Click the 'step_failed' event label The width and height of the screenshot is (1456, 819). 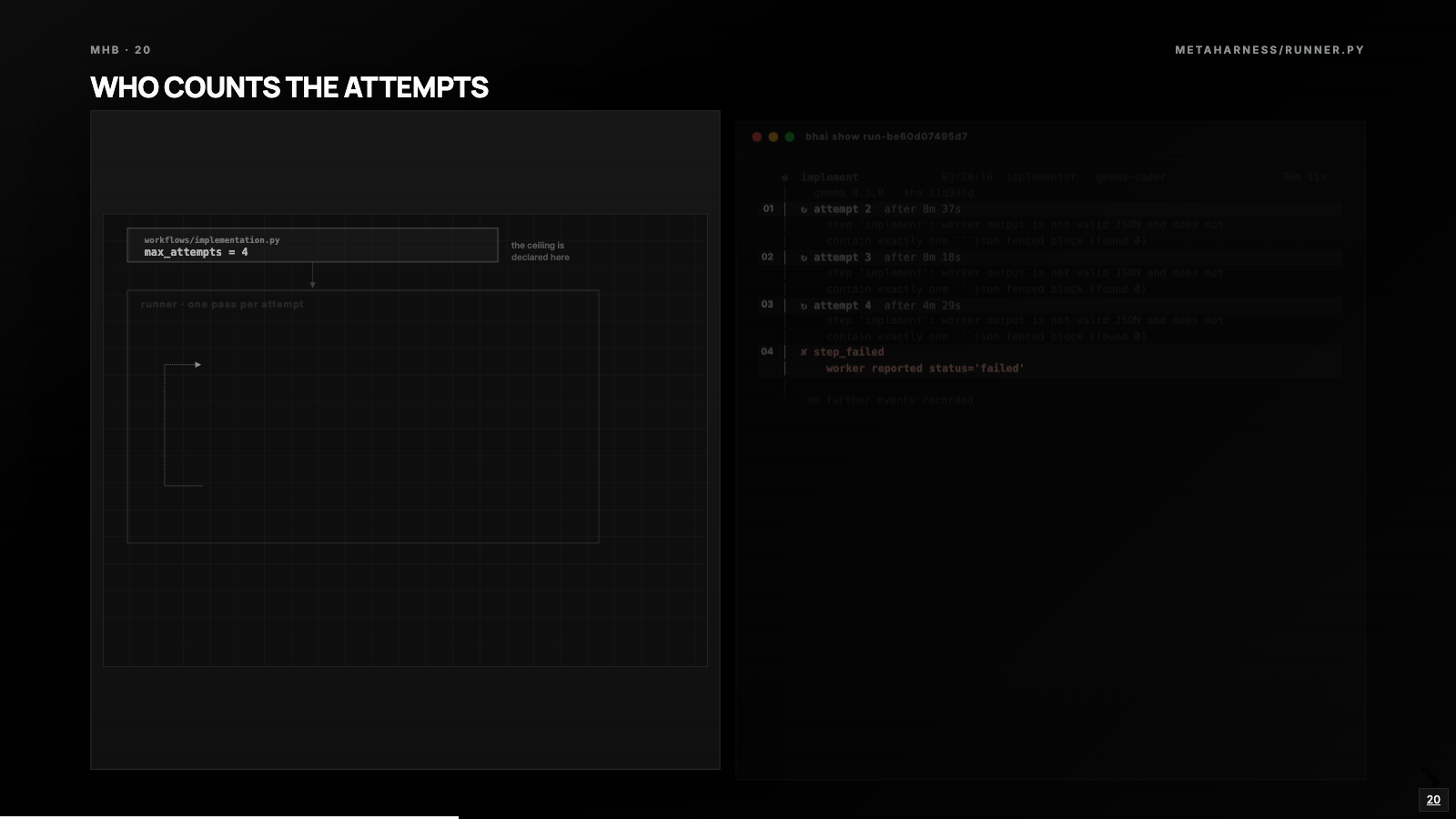point(848,352)
